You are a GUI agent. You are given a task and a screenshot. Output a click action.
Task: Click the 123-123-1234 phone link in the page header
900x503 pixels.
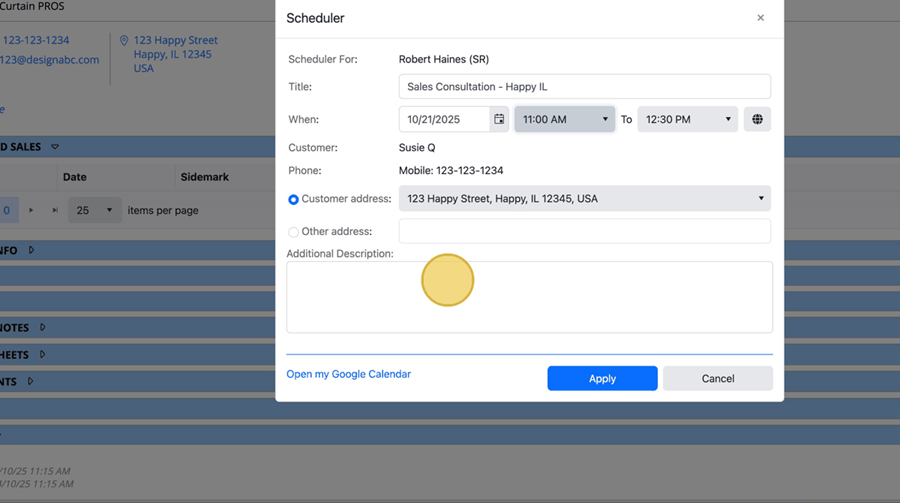pyautogui.click(x=36, y=40)
